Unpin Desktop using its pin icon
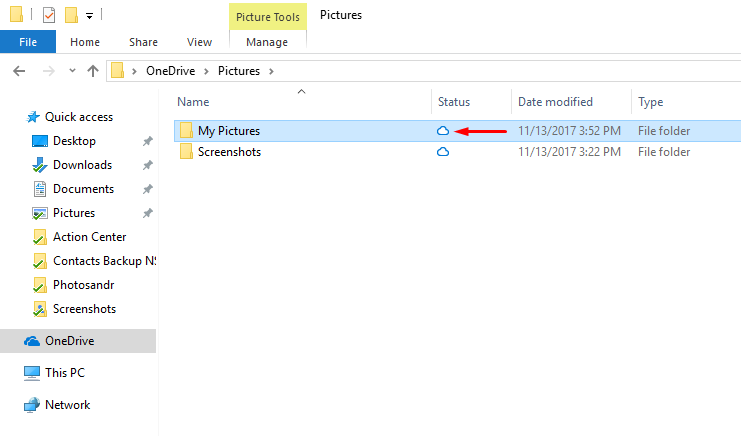The height and width of the screenshot is (436, 741). click(148, 141)
